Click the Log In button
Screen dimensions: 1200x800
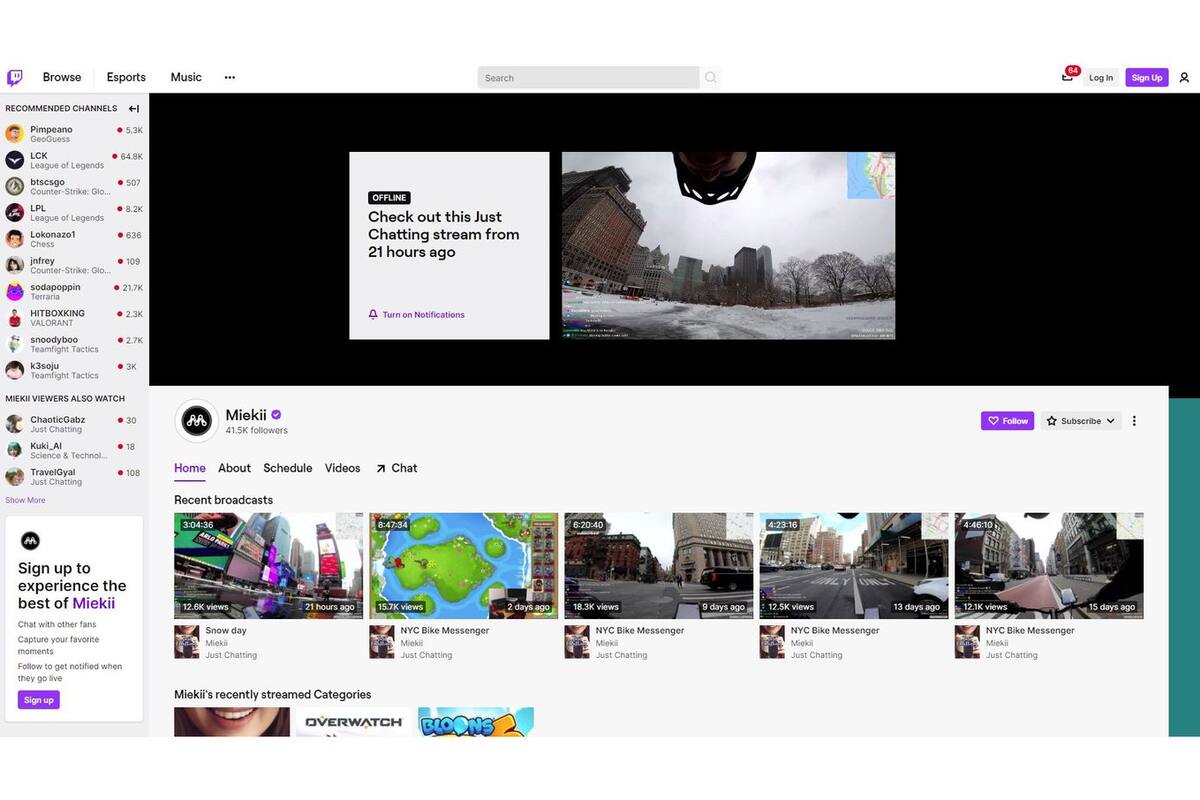click(1101, 78)
